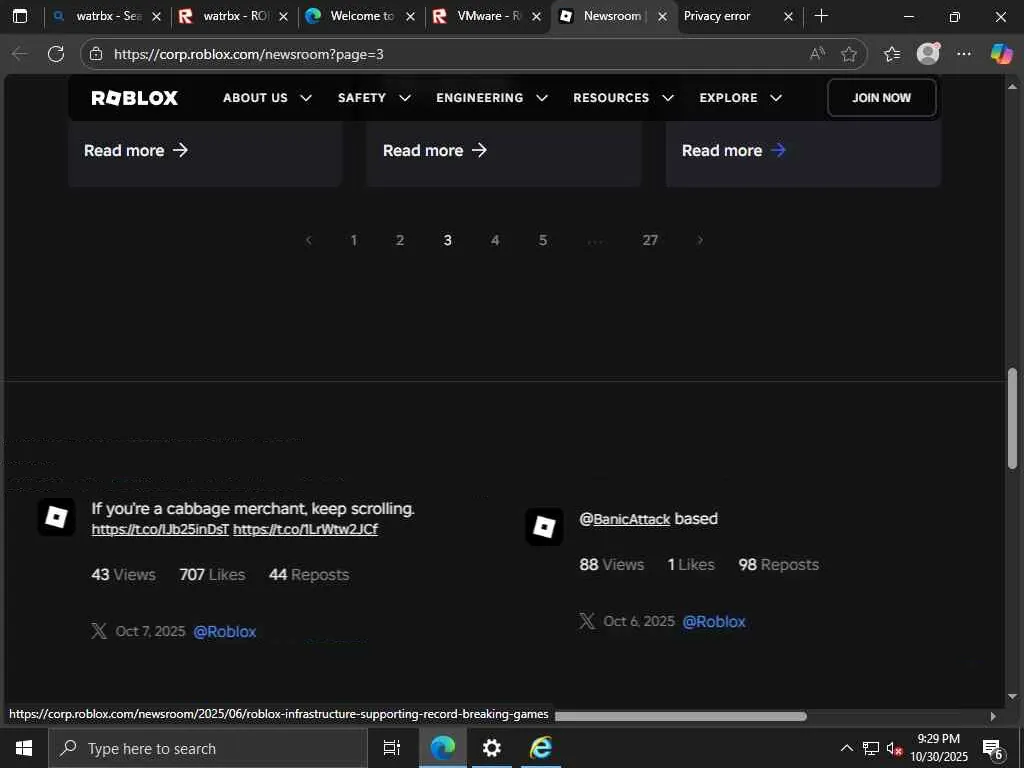Open the middle Read more link
Image resolution: width=1024 pixels, height=768 pixels.
tap(435, 151)
